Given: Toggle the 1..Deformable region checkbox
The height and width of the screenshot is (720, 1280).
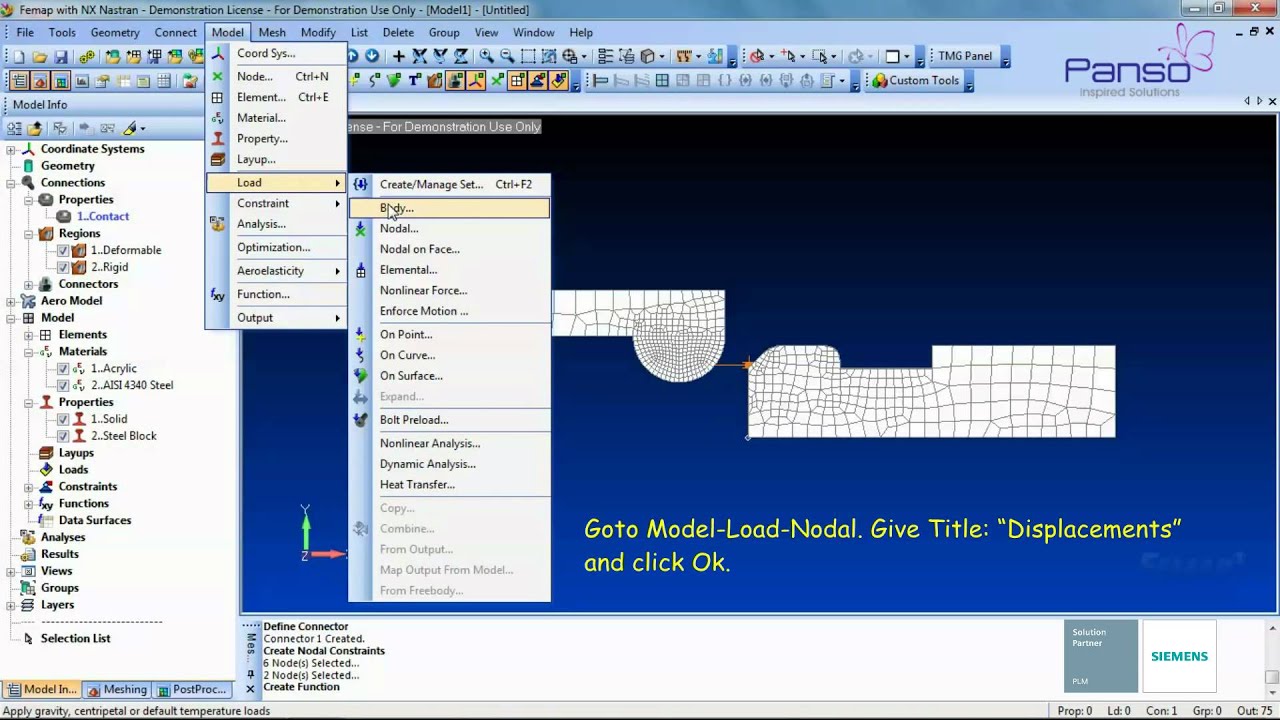Looking at the screenshot, I should 63,251.
